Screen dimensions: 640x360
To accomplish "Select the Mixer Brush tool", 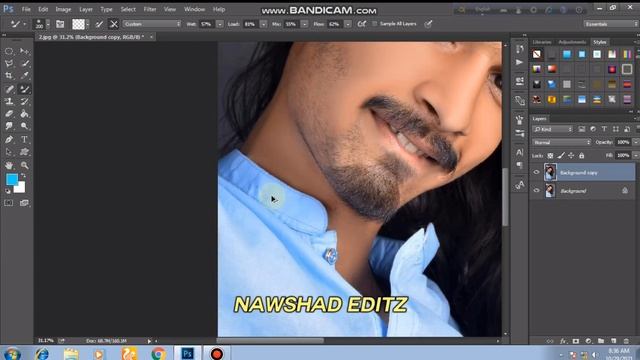I will [x=24, y=89].
